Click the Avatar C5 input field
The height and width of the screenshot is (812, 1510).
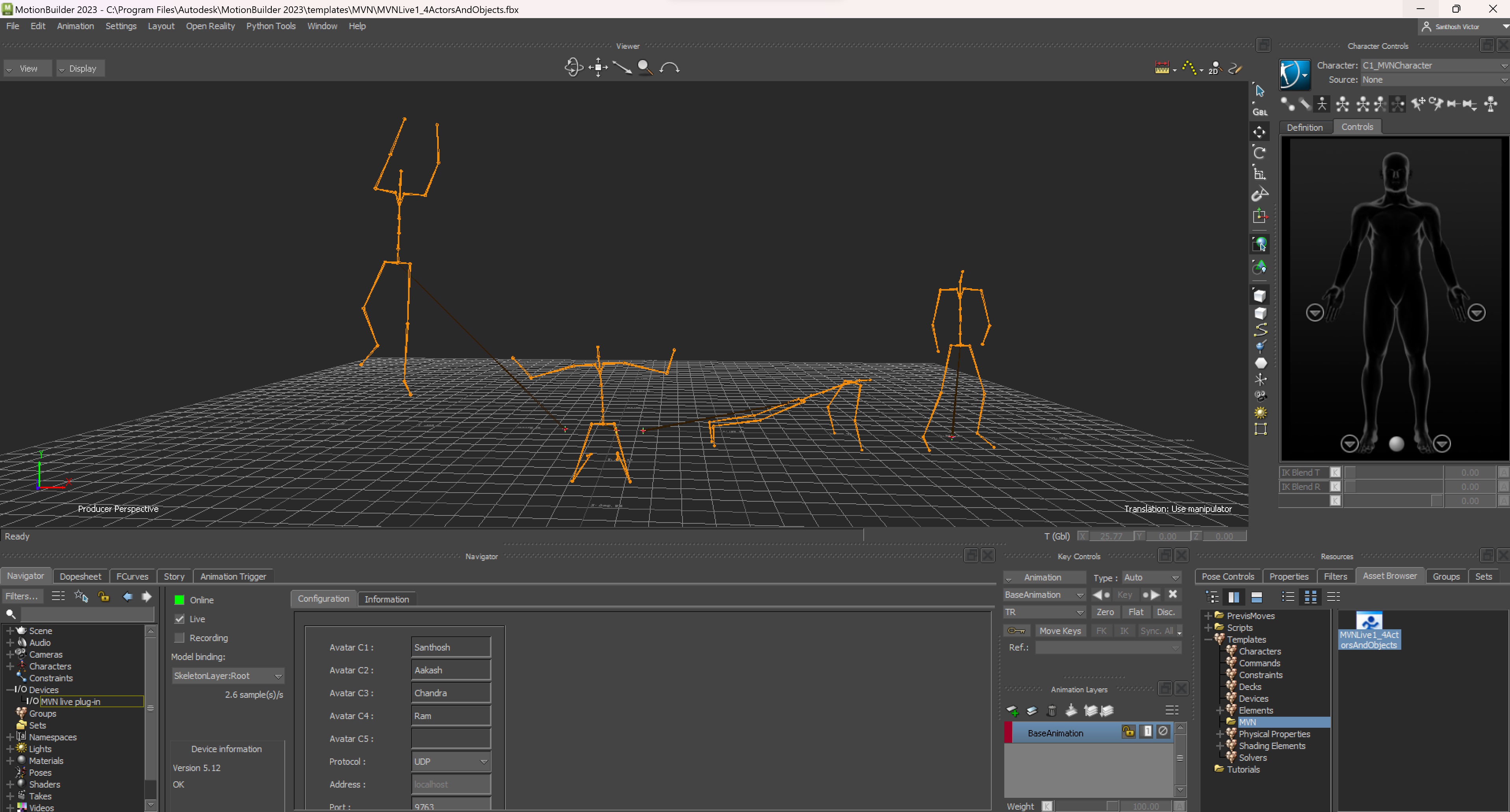tap(450, 738)
